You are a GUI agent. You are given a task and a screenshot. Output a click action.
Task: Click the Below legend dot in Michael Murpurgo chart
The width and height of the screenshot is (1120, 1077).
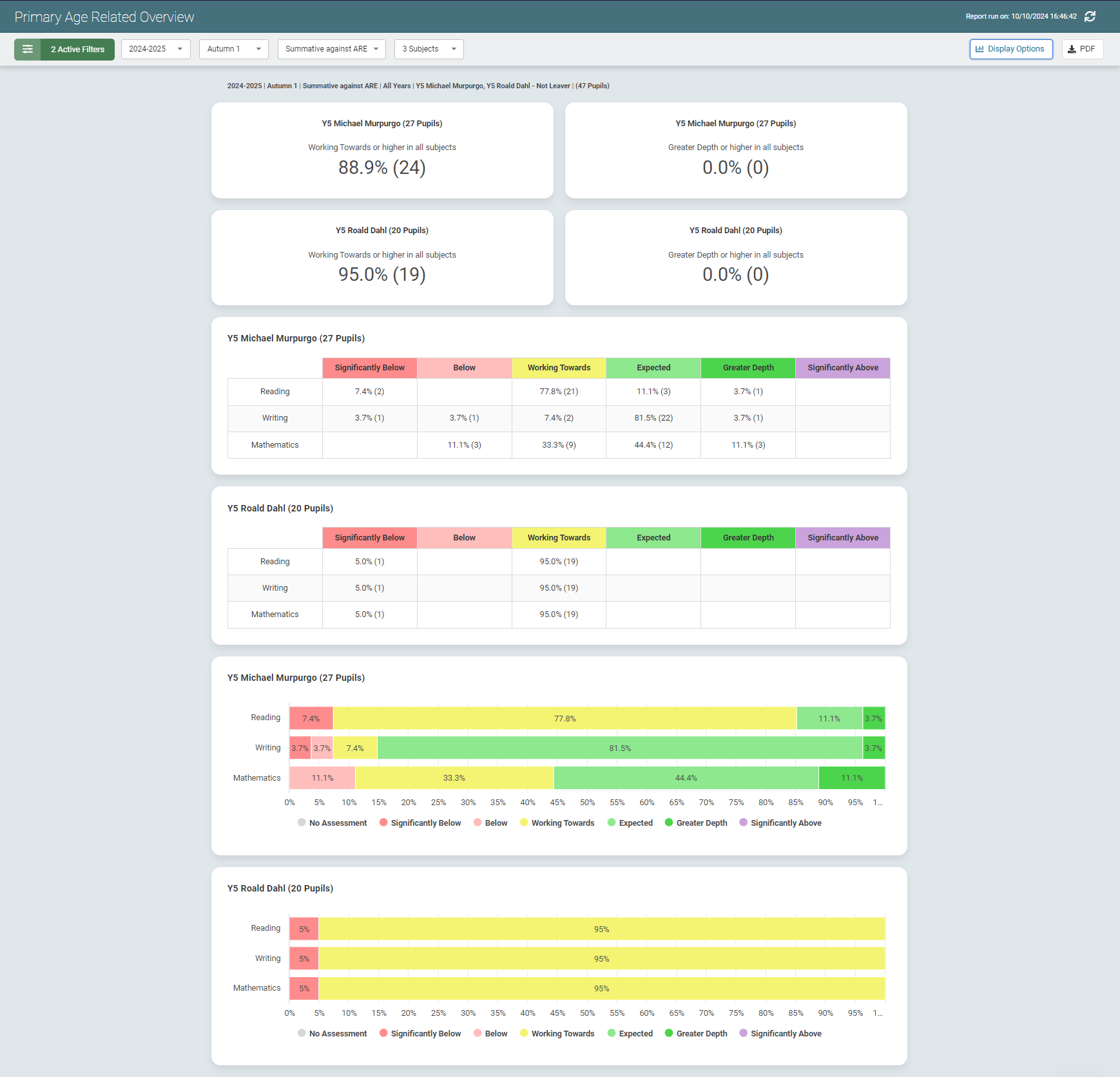pyautogui.click(x=478, y=823)
